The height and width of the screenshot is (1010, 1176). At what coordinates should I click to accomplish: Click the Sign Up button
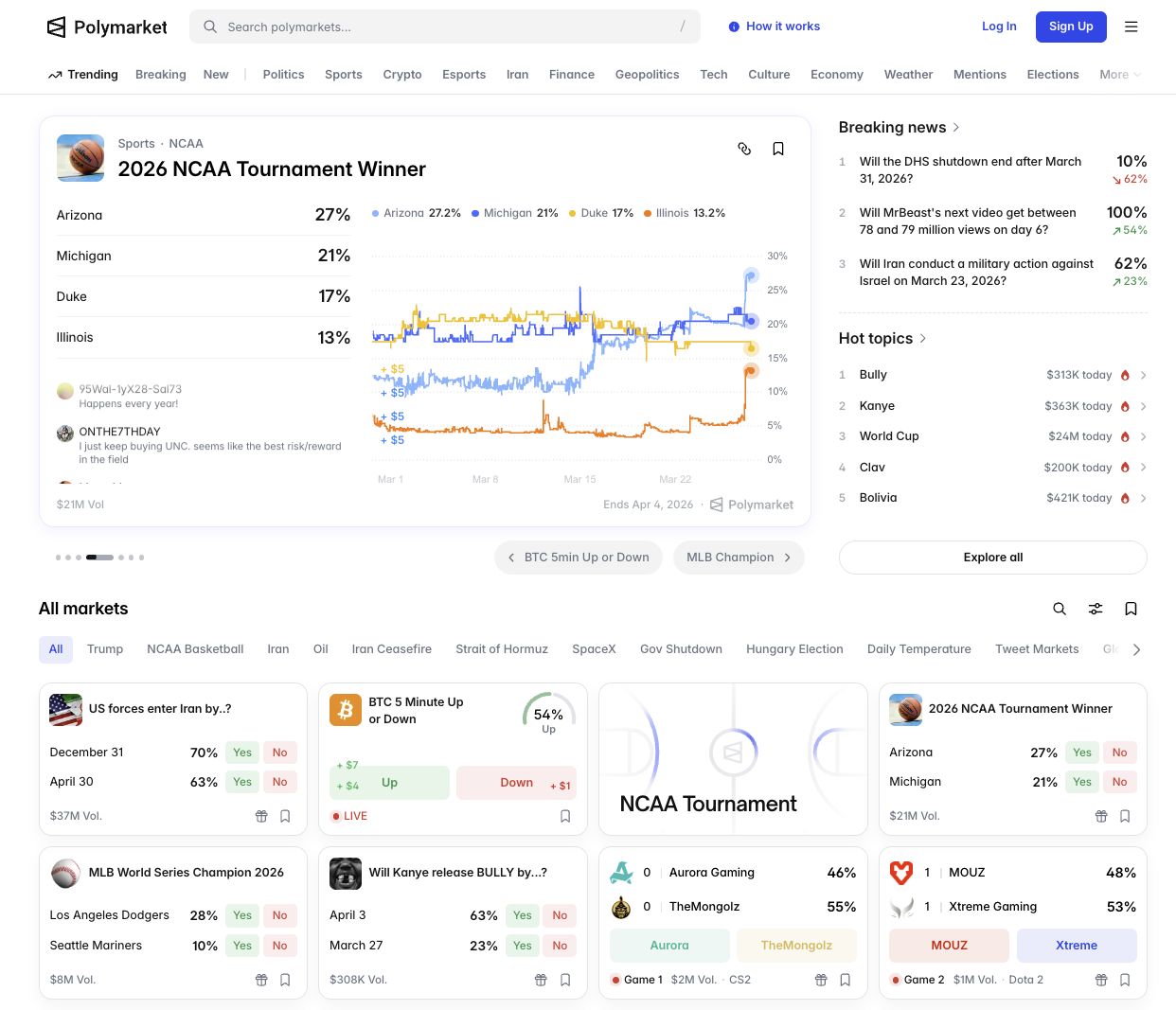coord(1070,27)
